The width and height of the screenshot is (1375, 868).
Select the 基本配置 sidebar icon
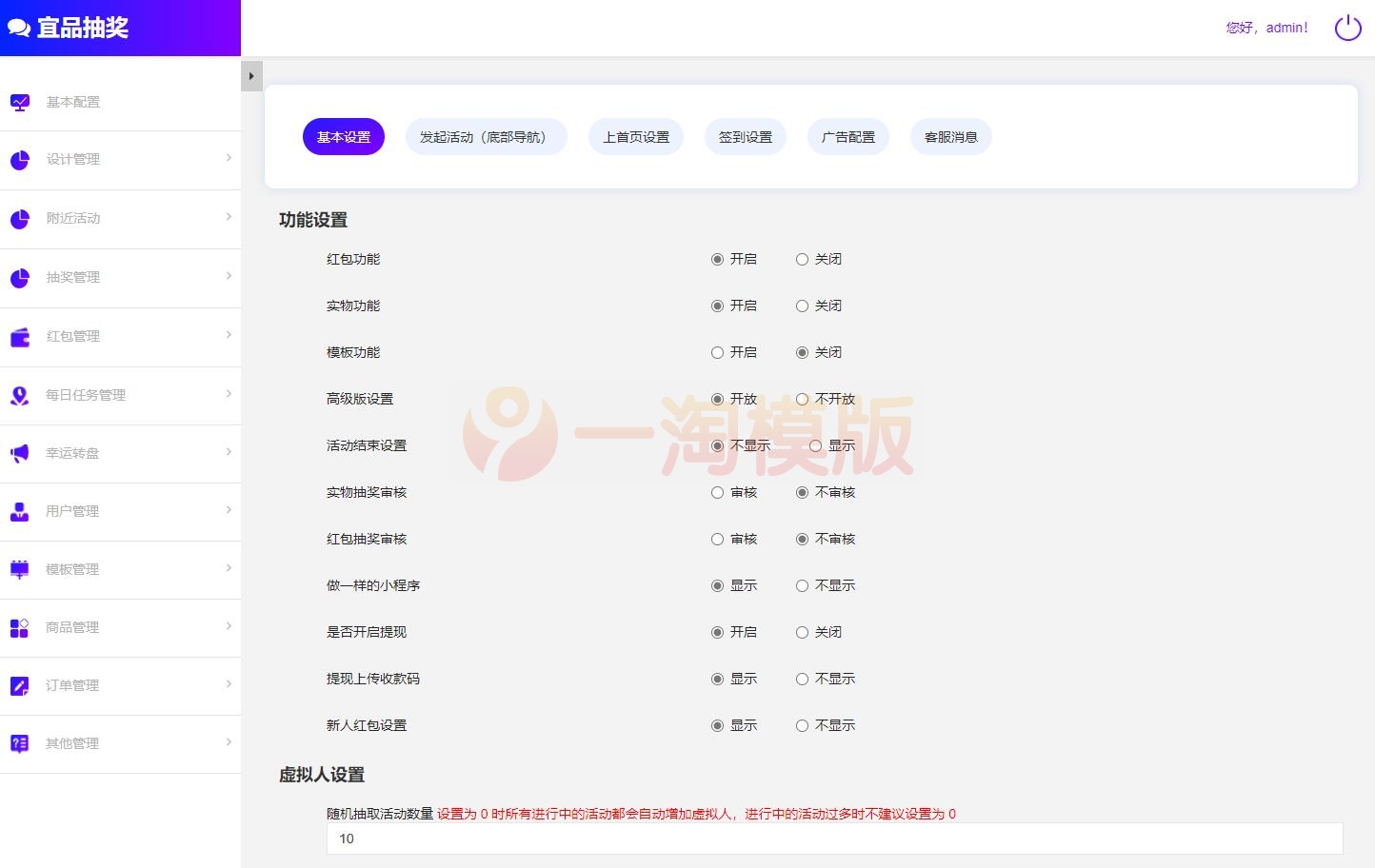[20, 101]
